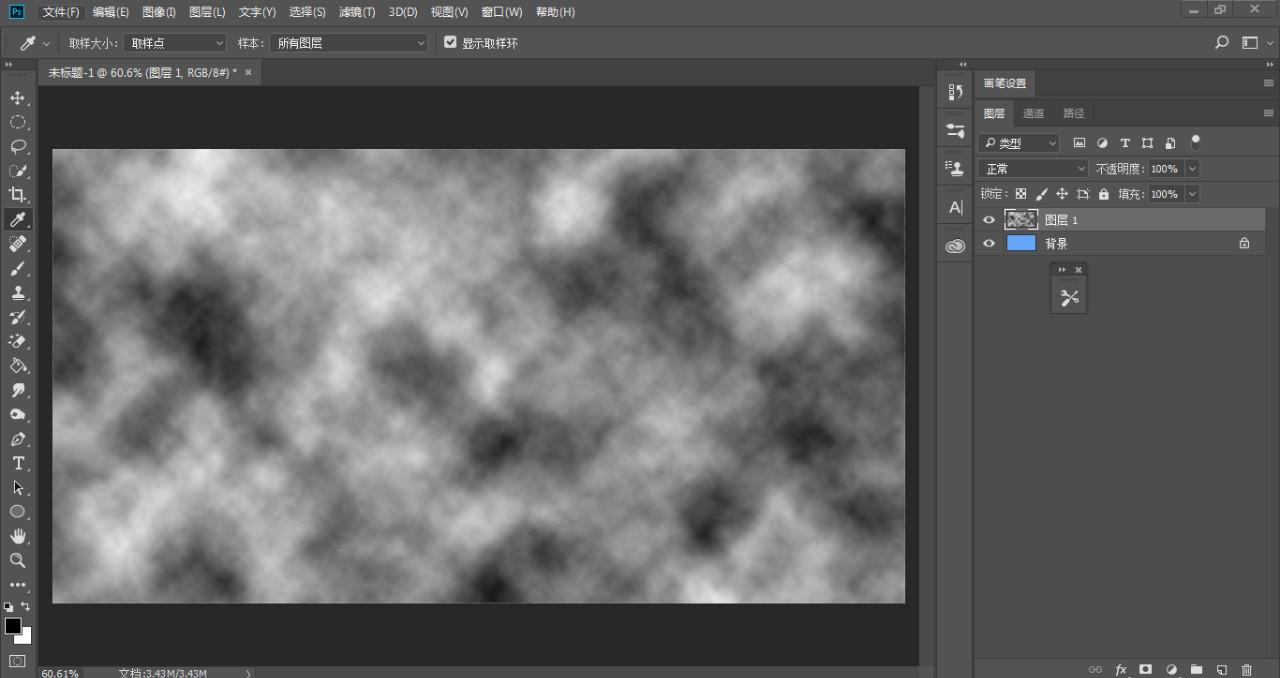Open the blend mode 正常 dropdown

pos(1033,169)
